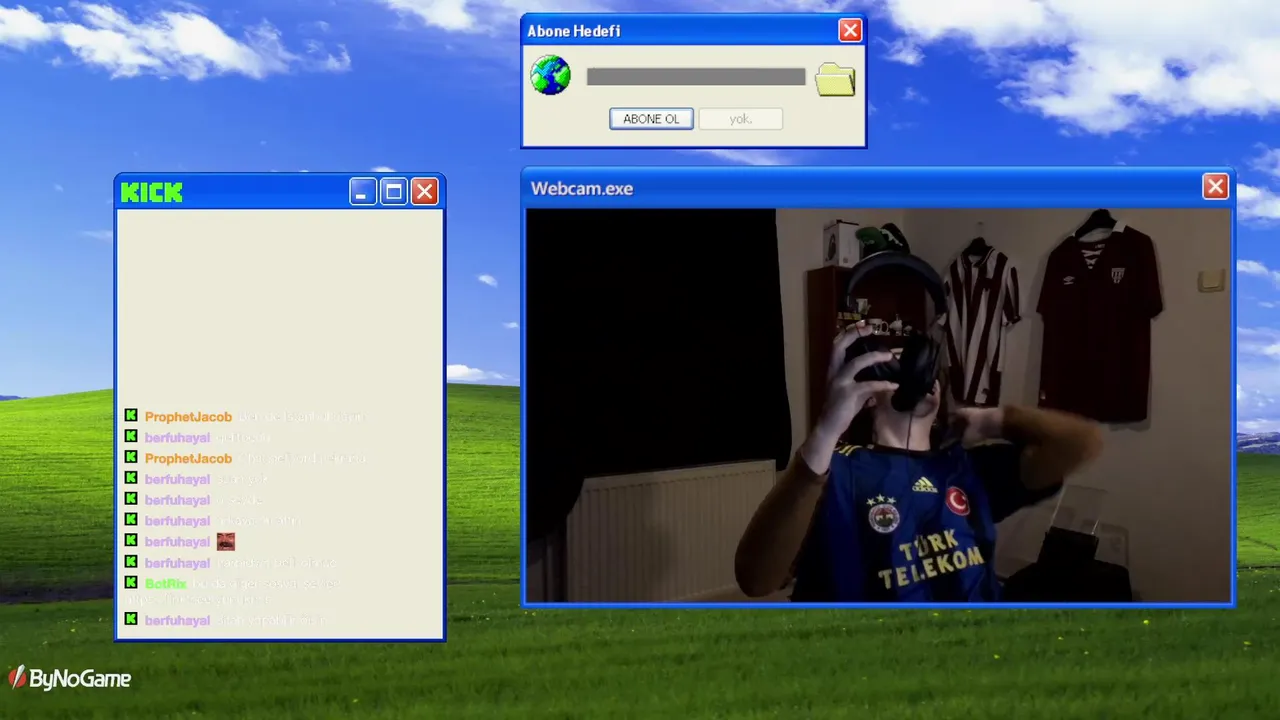Click the webcam video feed
The height and width of the screenshot is (720, 1280).
[x=878, y=405]
